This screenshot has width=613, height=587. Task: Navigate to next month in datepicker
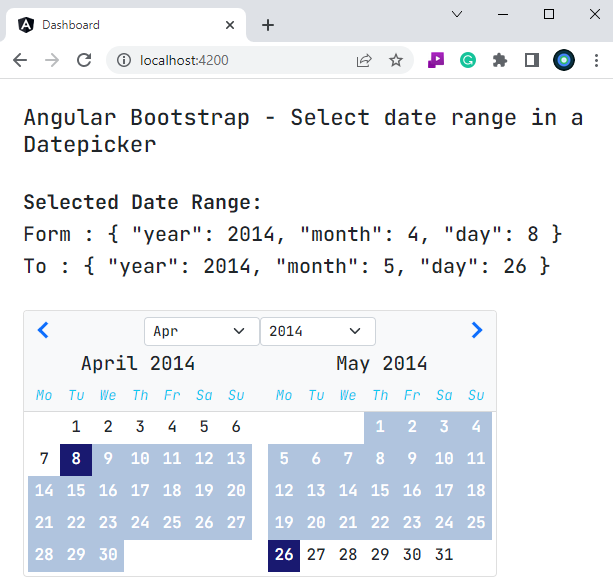pos(477,330)
